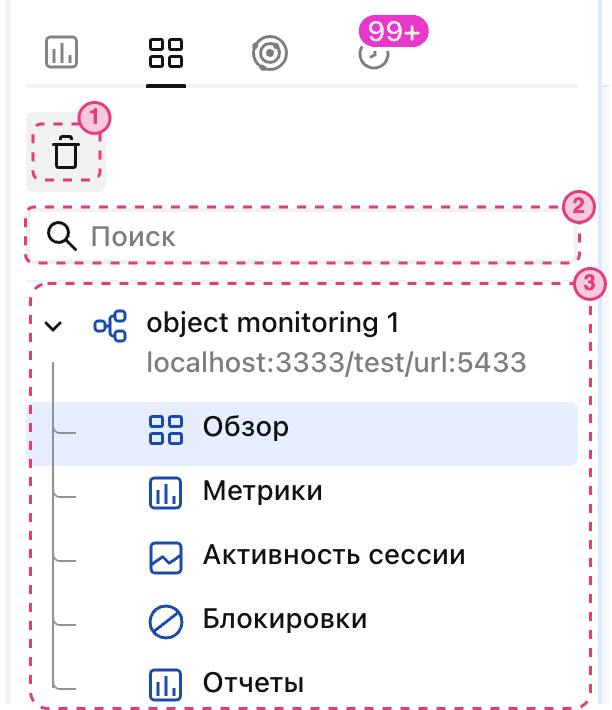Open Активность сессии
Screen dimensions: 612x710
[333, 555]
